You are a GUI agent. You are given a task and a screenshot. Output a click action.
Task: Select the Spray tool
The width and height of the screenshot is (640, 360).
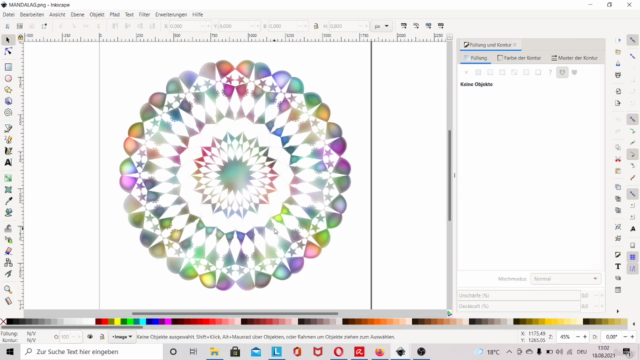click(8, 240)
